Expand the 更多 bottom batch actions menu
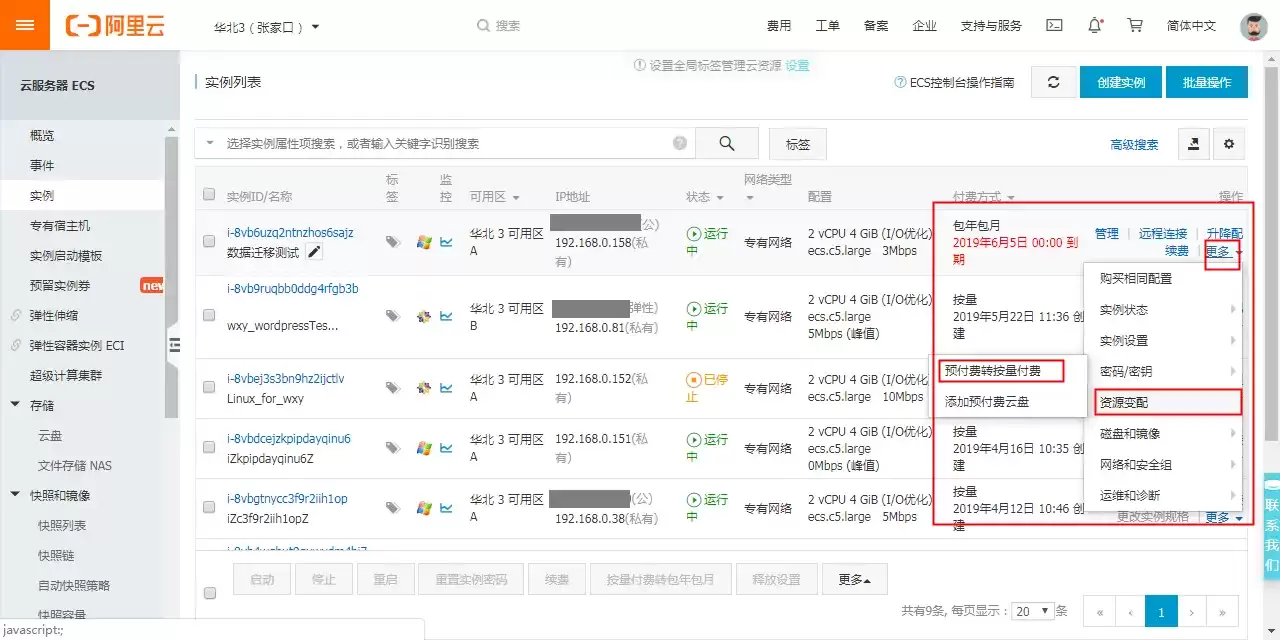 854,579
